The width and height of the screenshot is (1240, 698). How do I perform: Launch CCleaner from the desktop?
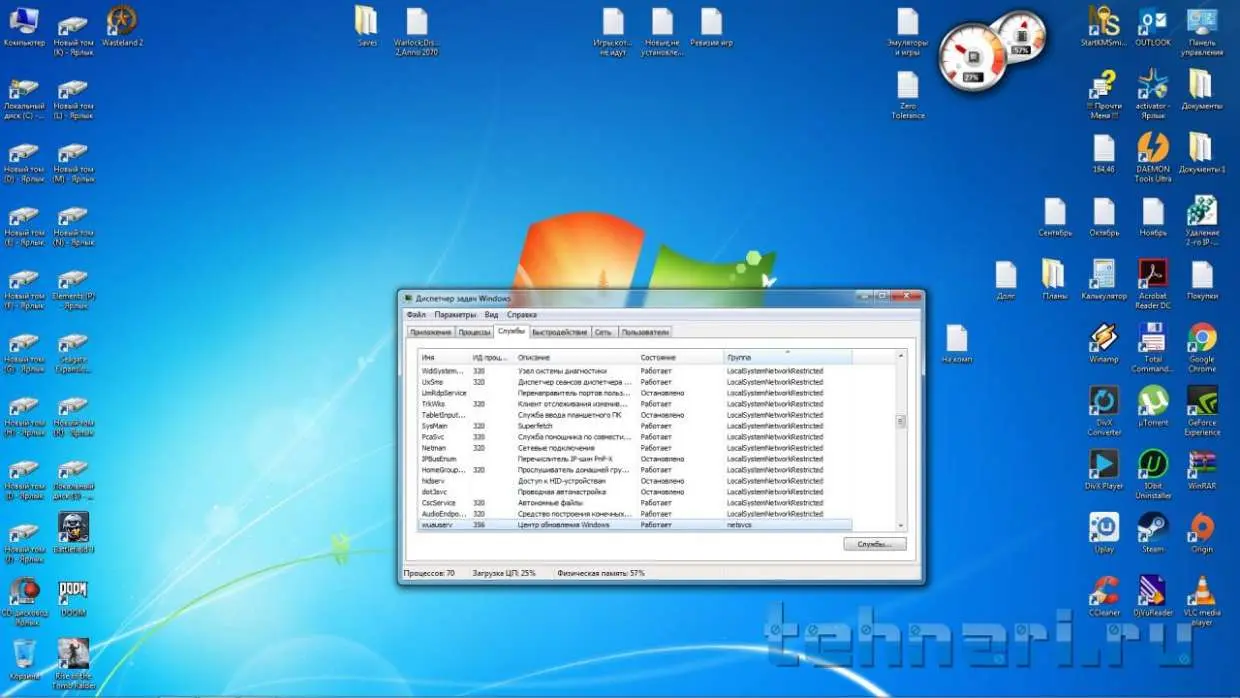coord(1104,596)
